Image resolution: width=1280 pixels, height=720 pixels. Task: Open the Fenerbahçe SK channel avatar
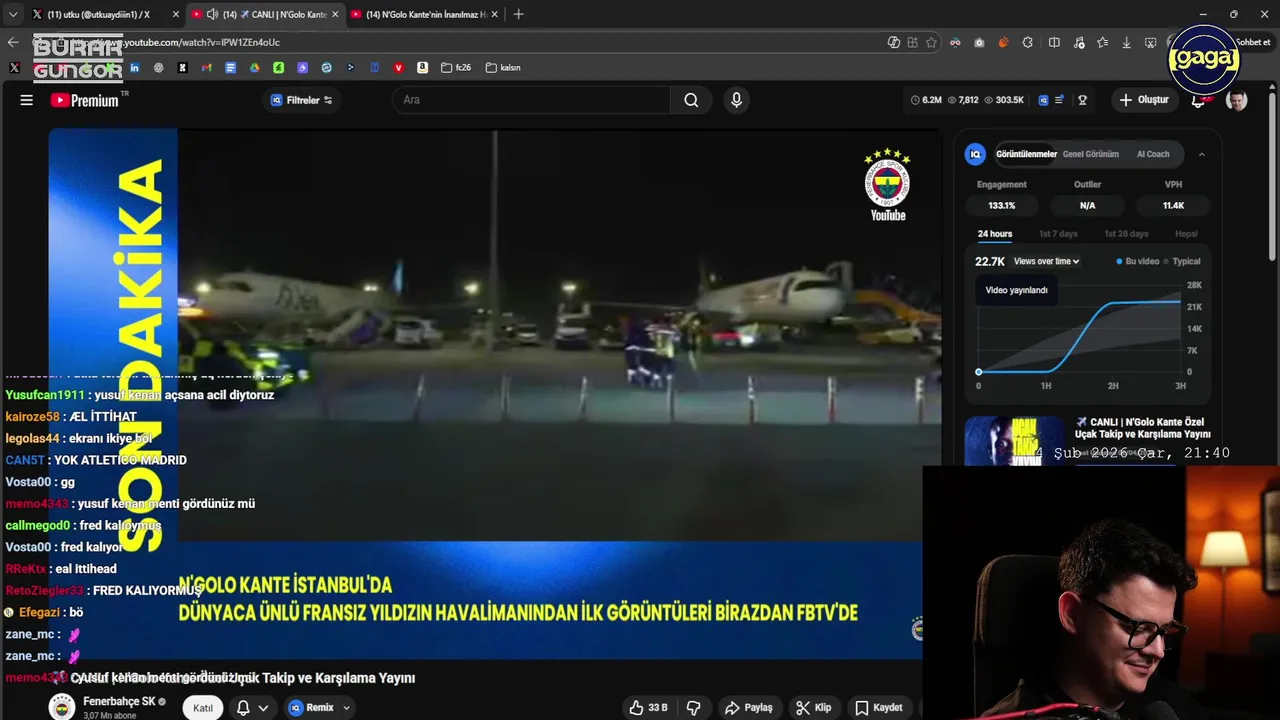62,707
